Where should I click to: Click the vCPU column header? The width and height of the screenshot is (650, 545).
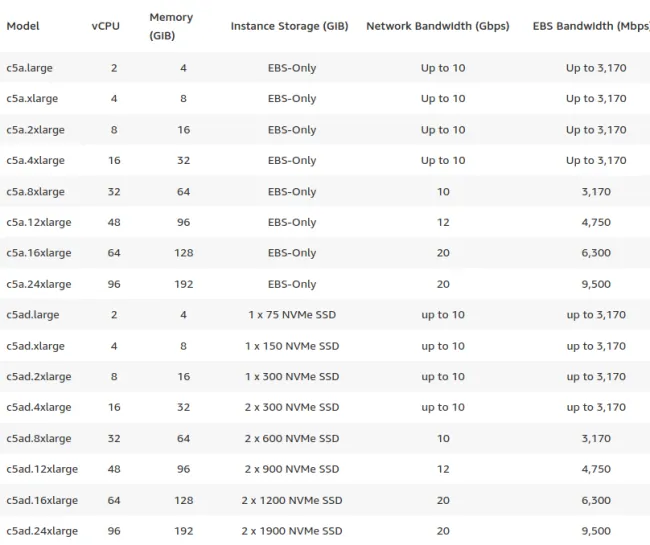(106, 26)
